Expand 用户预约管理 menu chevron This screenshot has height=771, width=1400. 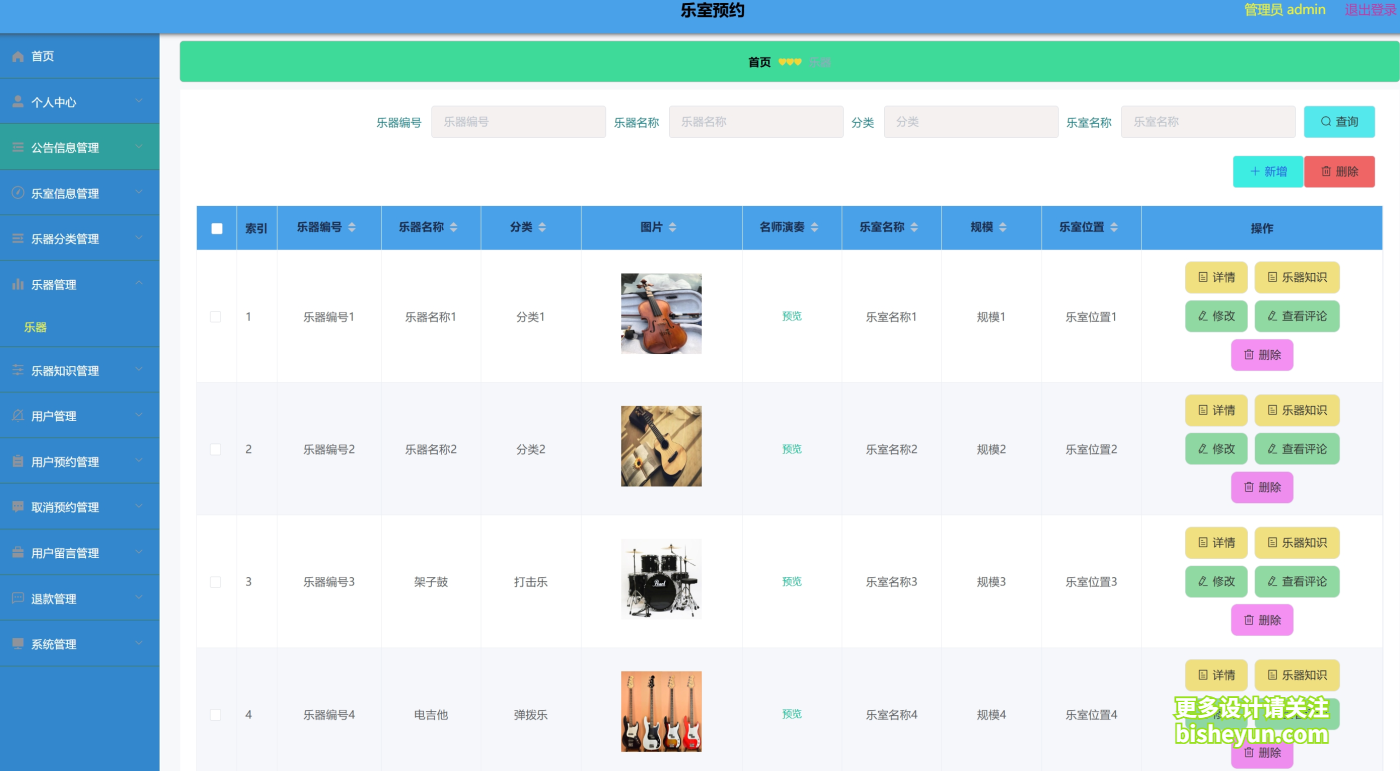[139, 462]
